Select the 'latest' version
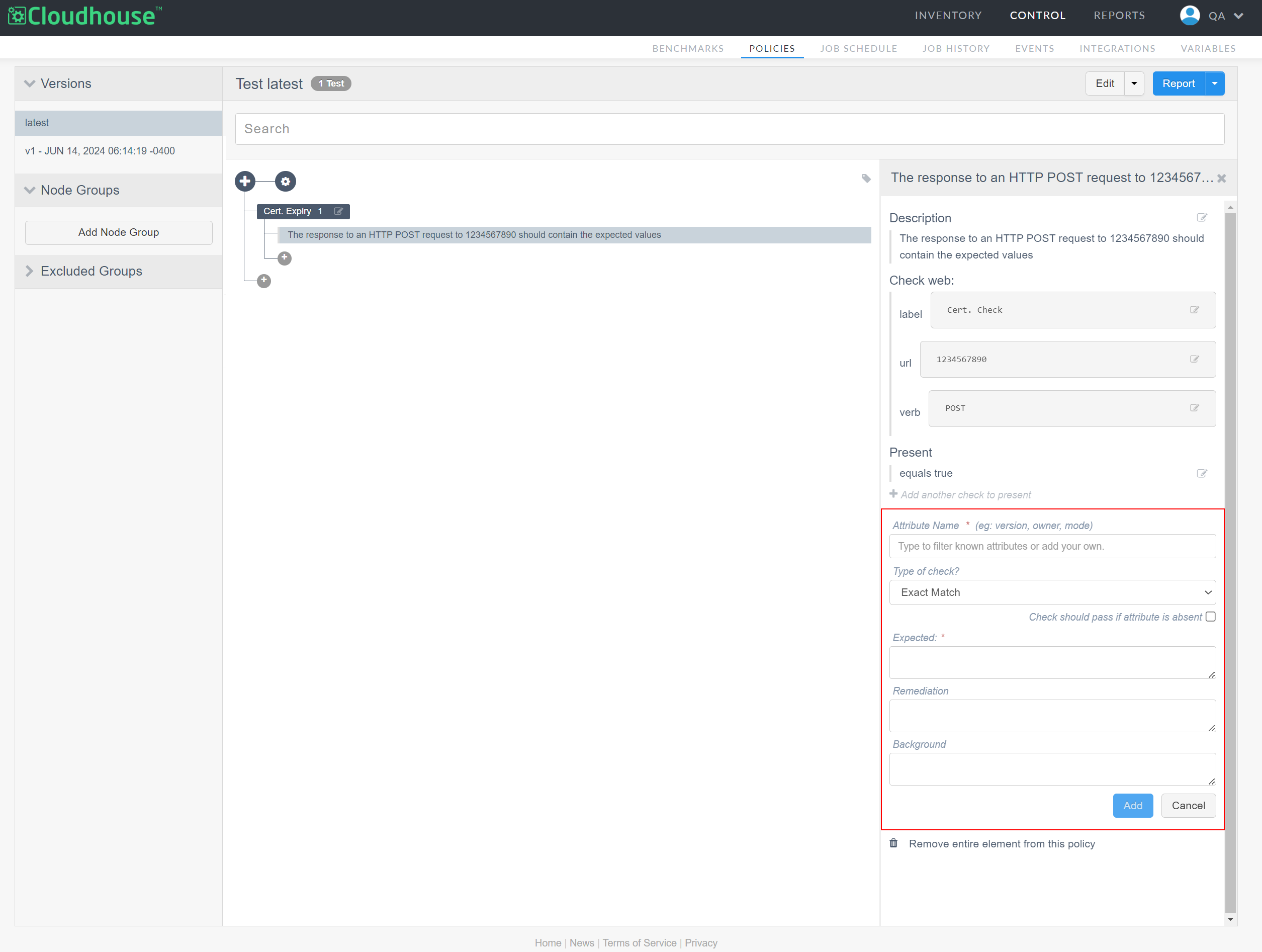 click(119, 123)
